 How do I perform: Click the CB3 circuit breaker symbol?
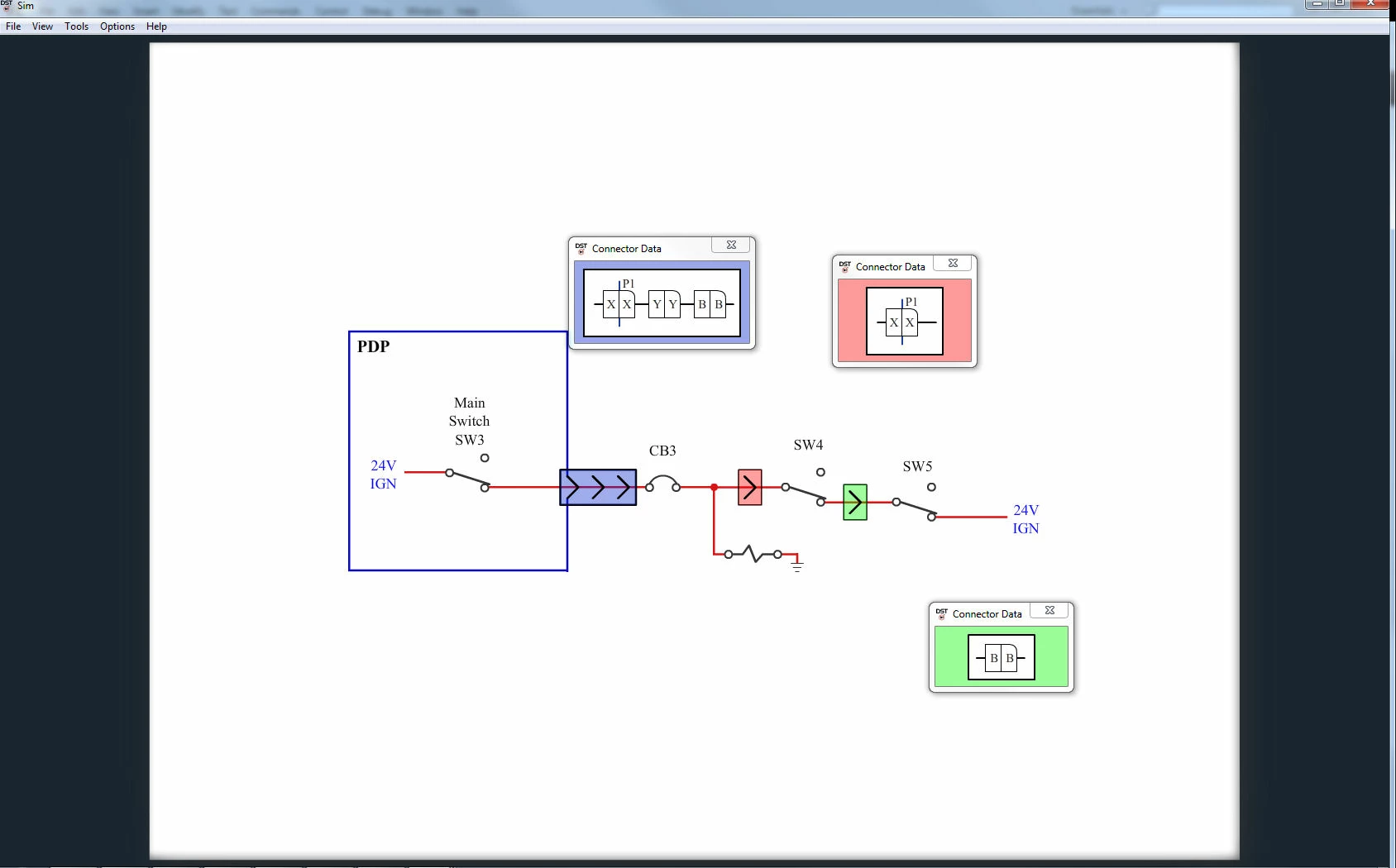tap(663, 483)
